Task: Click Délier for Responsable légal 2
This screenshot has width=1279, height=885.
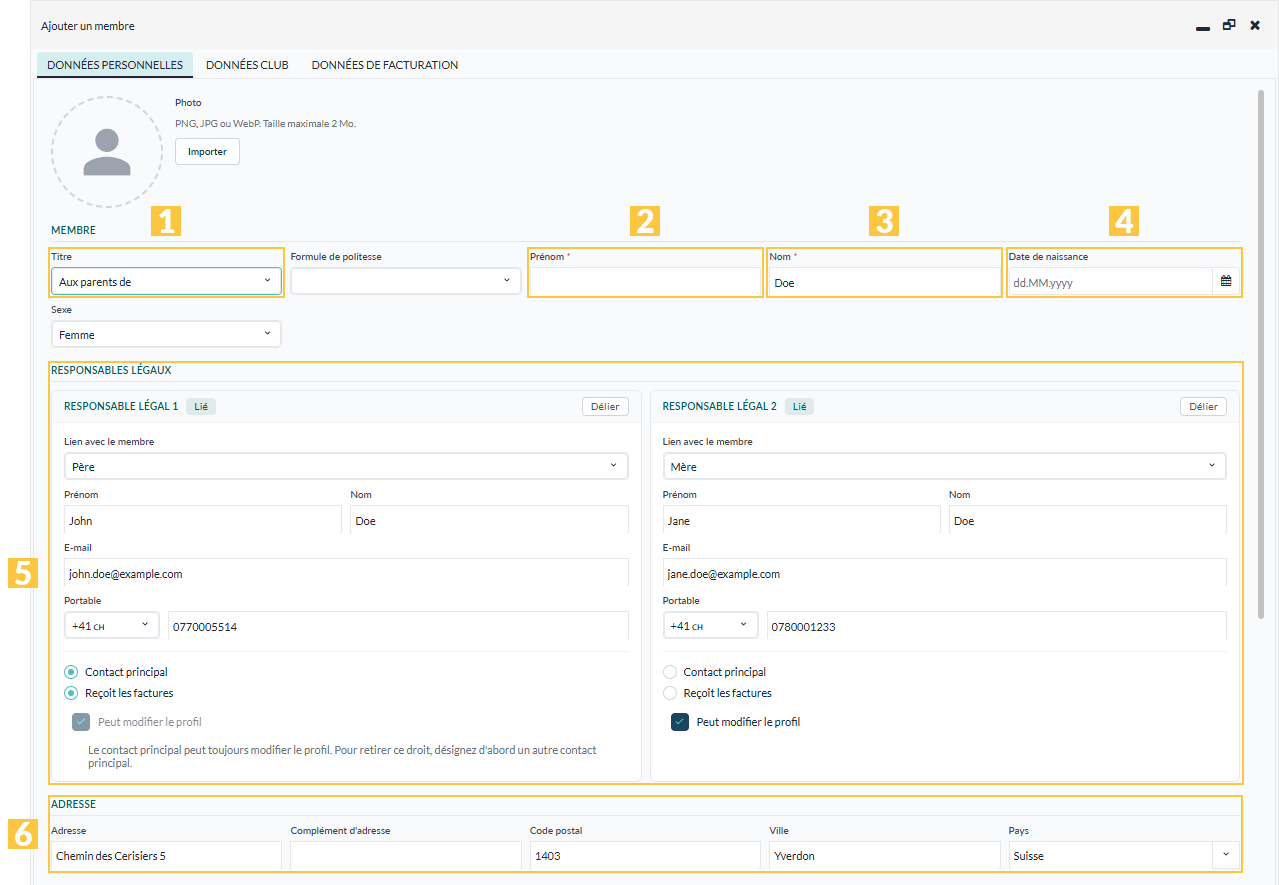Action: [1203, 406]
